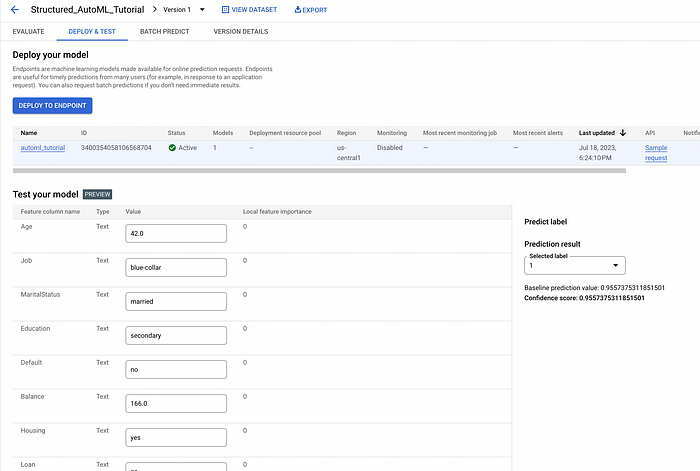Click the Deploy to Endpoint button

pyautogui.click(x=52, y=106)
